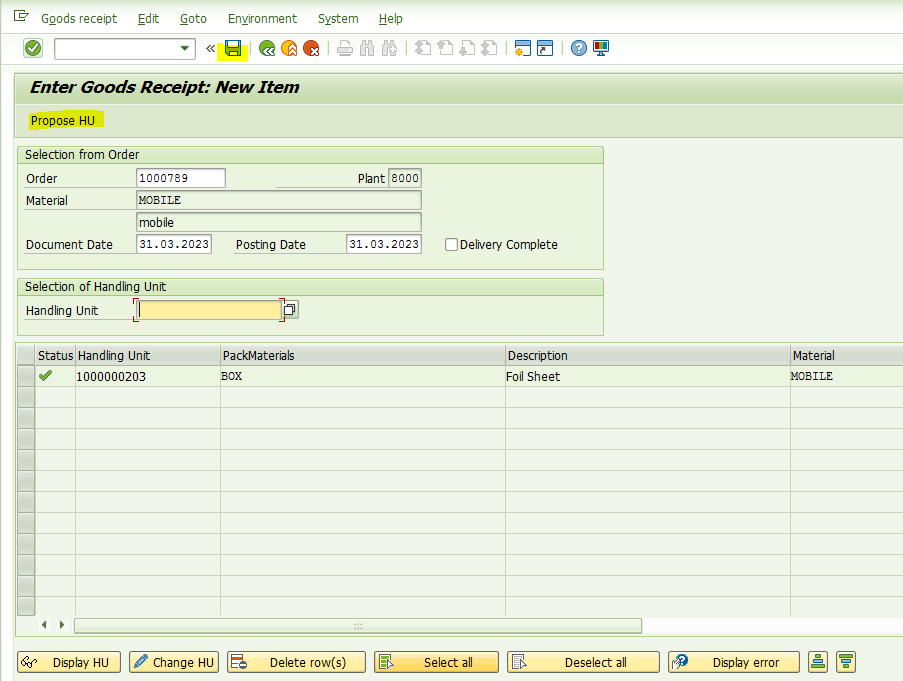Image resolution: width=903 pixels, height=681 pixels.
Task: Click the sort ascending icon button
Action: point(818,662)
